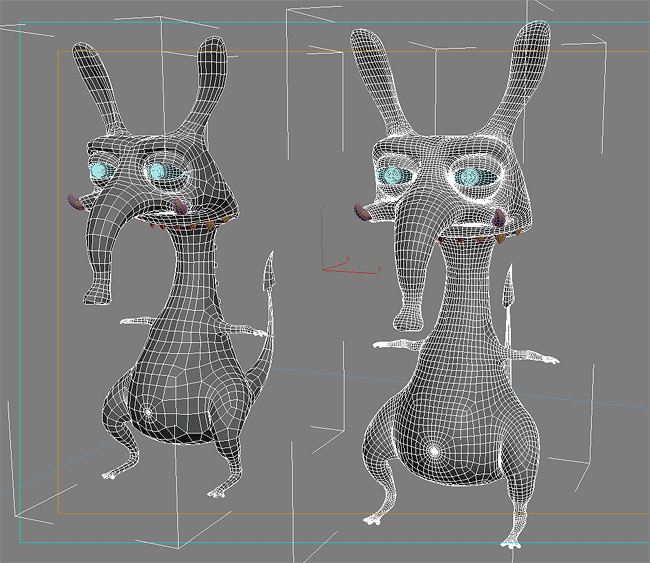Click the right model's right foot
The height and width of the screenshot is (563, 650).
click(x=510, y=541)
